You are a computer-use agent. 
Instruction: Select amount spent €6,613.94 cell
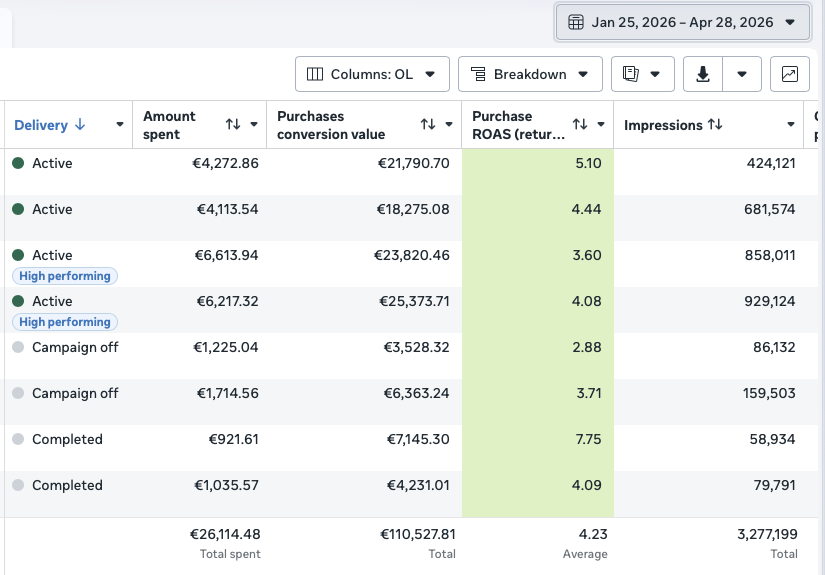point(226,256)
